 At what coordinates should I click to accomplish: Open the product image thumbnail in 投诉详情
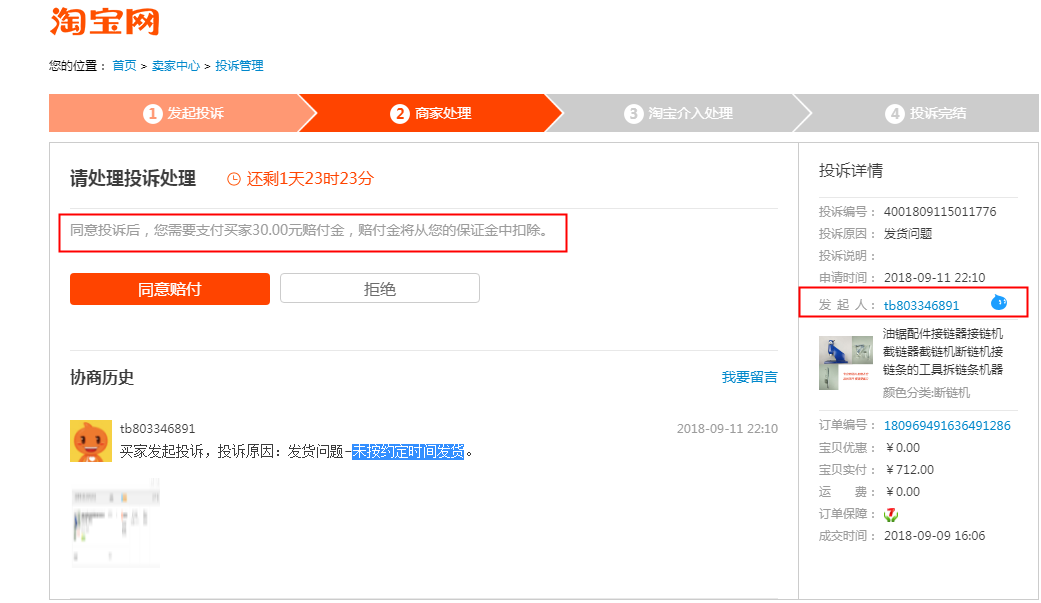(x=846, y=363)
